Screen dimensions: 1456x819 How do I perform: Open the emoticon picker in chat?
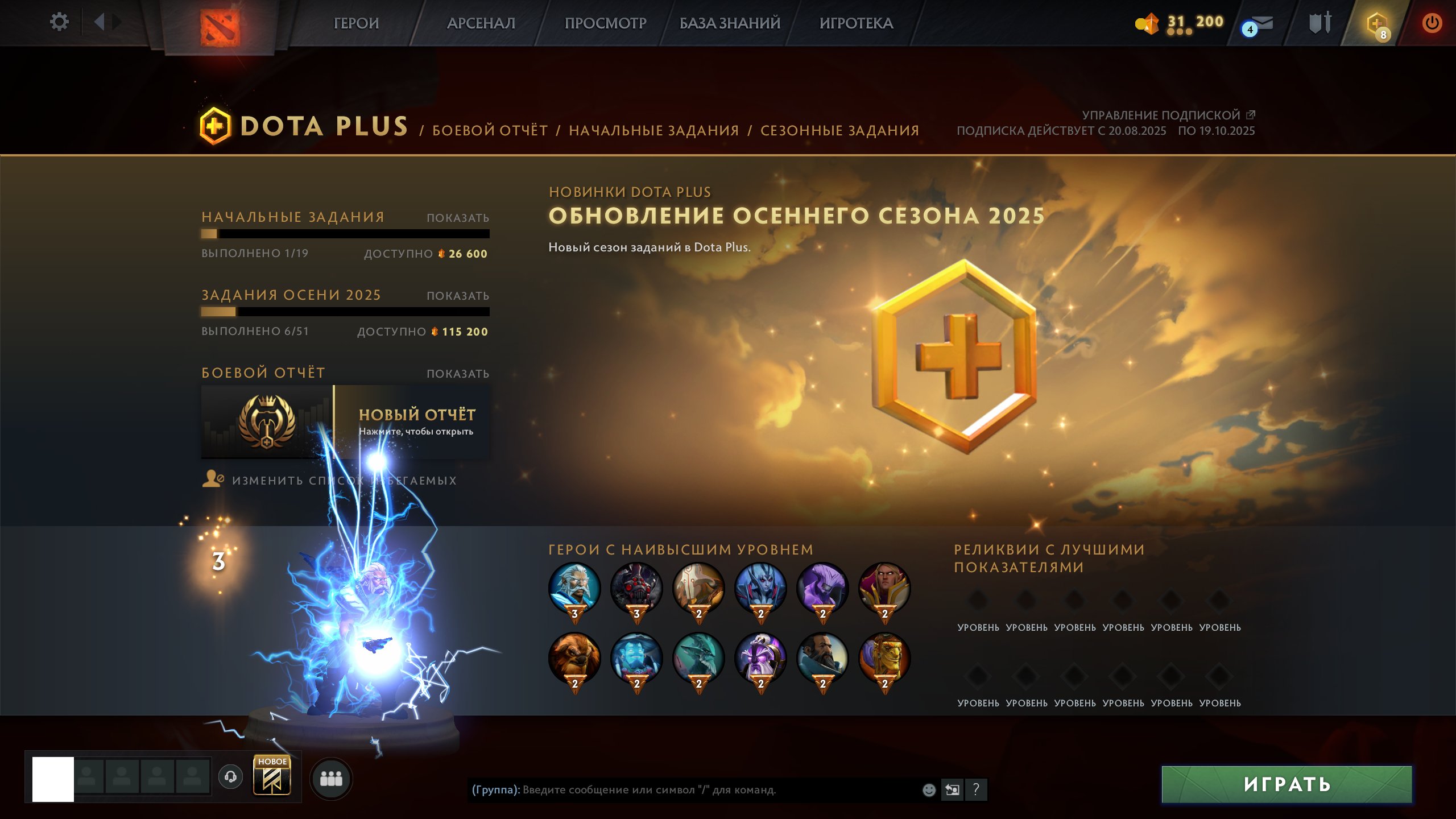click(929, 789)
